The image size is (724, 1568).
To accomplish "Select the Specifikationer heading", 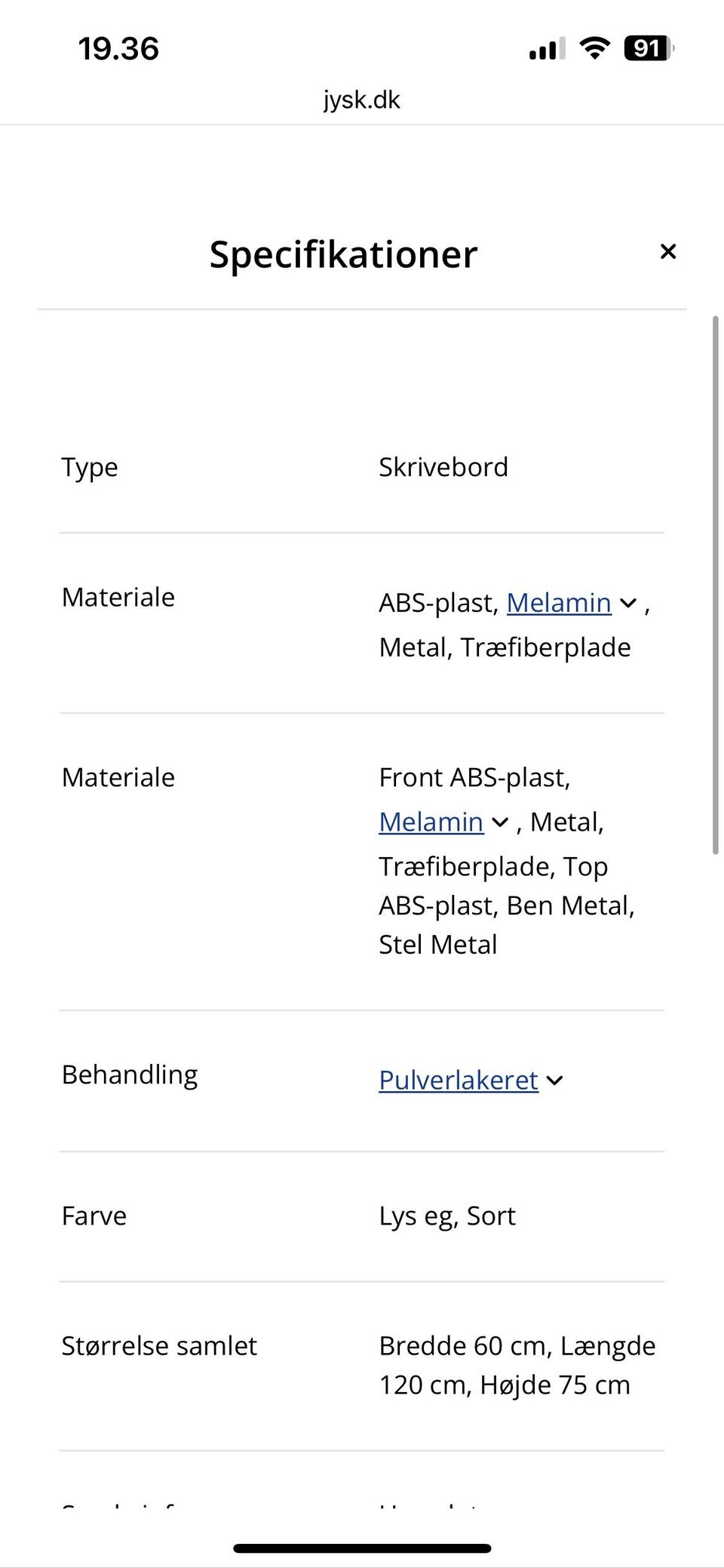I will click(343, 254).
